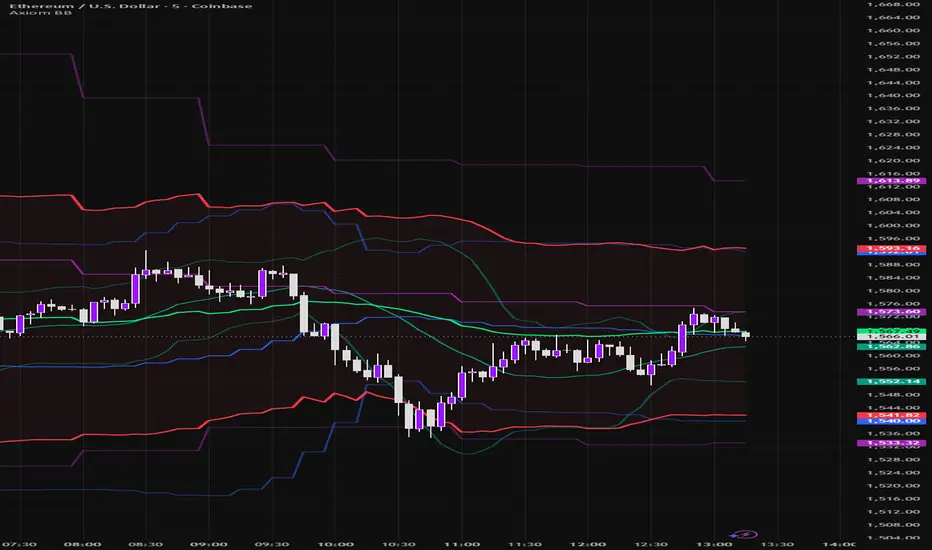Click the 12:00 time axis label
This screenshot has height=550, width=932.
click(x=588, y=544)
